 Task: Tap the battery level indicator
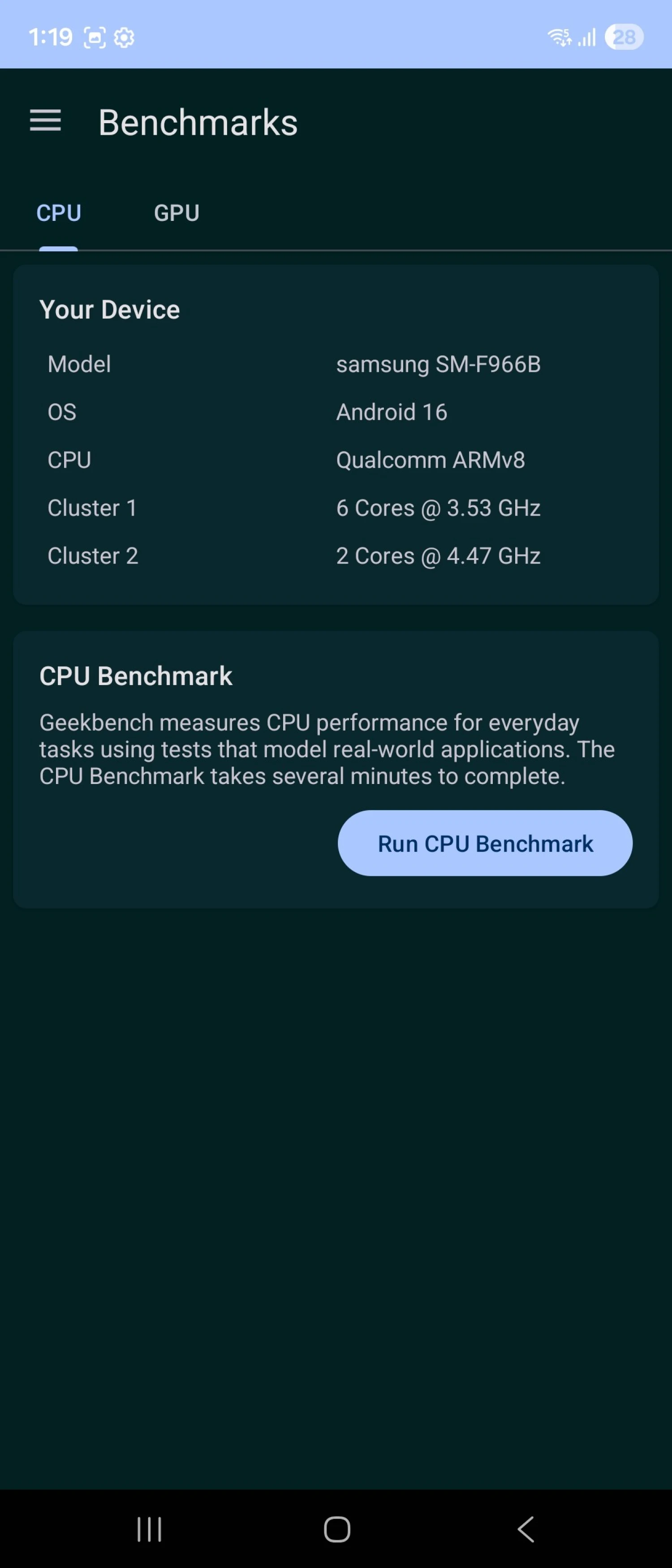(x=624, y=37)
